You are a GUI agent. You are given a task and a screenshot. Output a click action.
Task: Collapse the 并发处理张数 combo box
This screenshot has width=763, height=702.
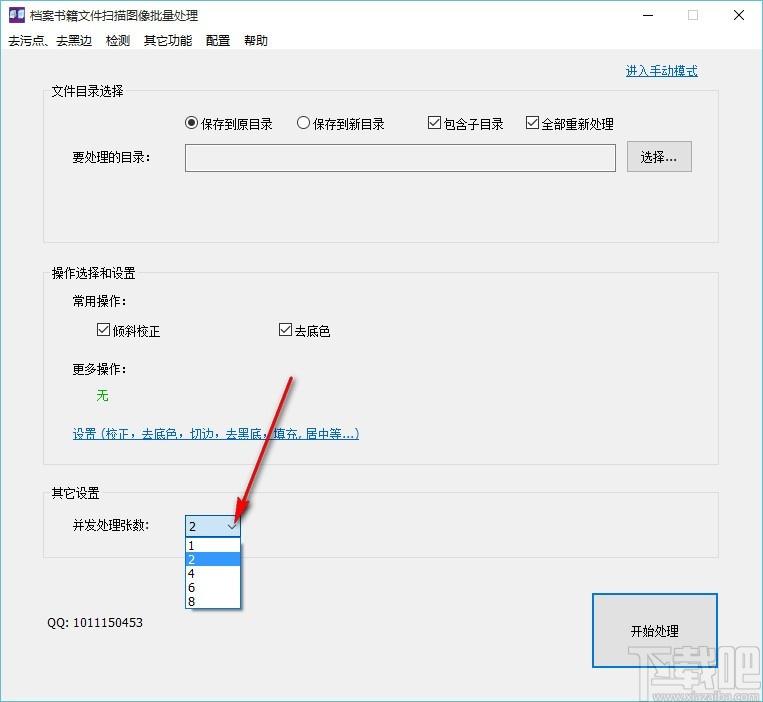point(213,526)
